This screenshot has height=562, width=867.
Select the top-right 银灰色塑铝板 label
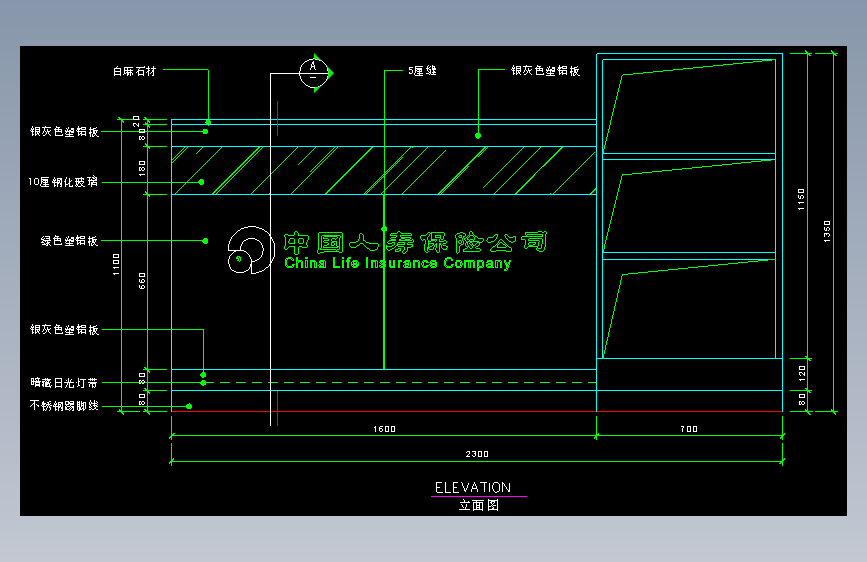[545, 71]
